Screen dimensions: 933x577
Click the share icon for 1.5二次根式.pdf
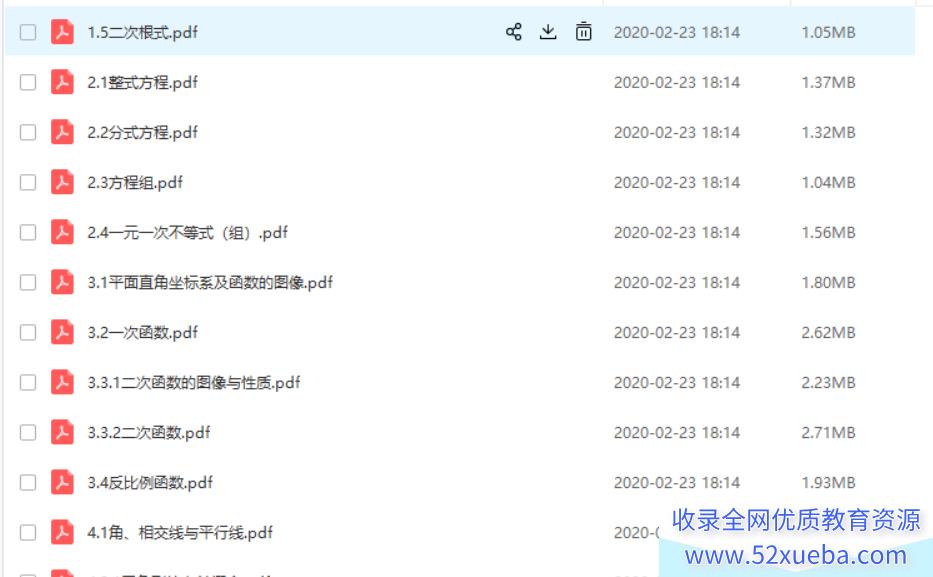click(x=514, y=32)
